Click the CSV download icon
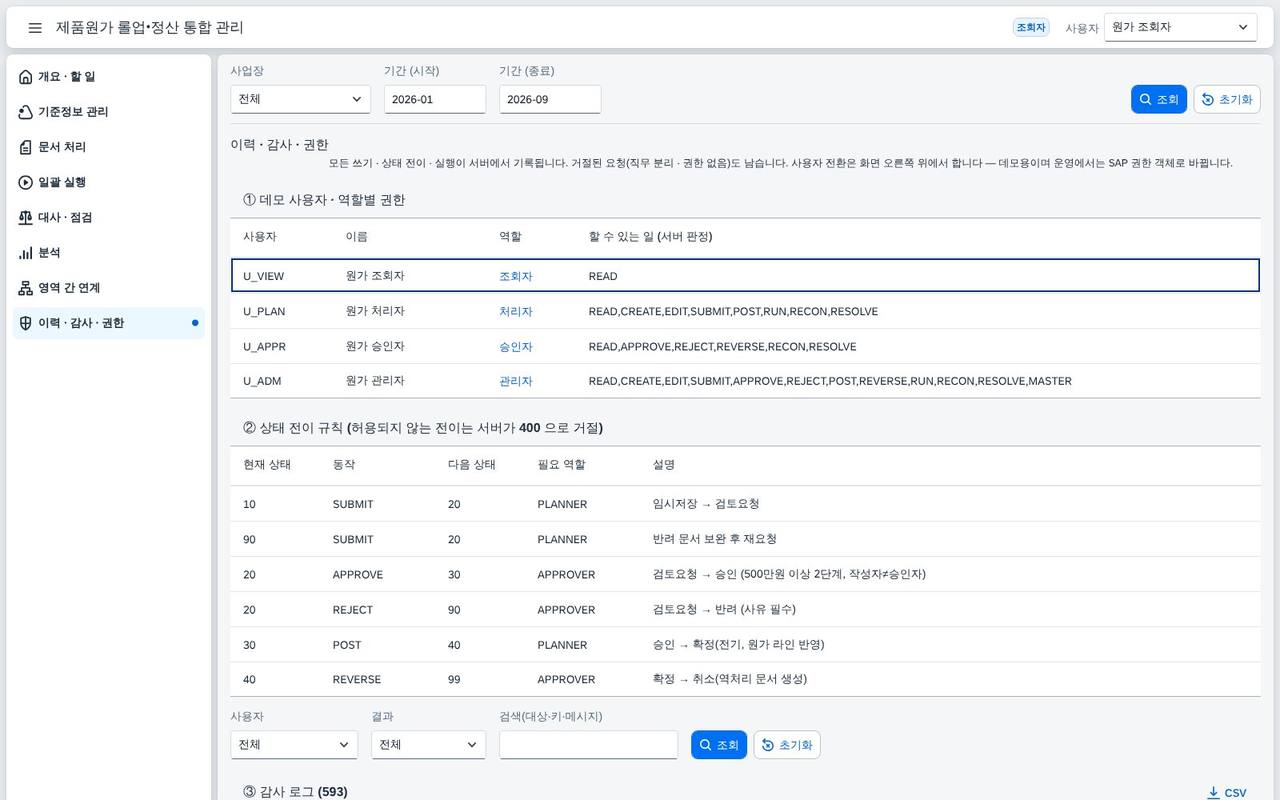This screenshot has height=800, width=1280. [1213, 793]
